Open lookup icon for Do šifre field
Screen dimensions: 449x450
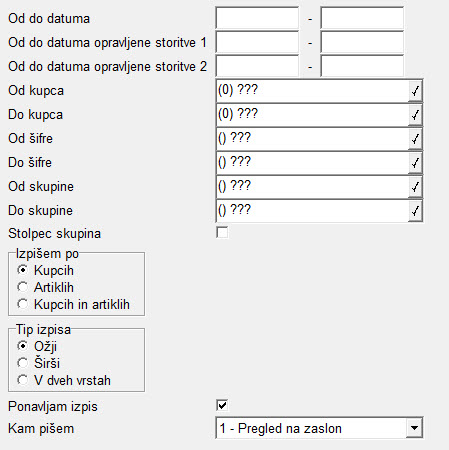415,163
